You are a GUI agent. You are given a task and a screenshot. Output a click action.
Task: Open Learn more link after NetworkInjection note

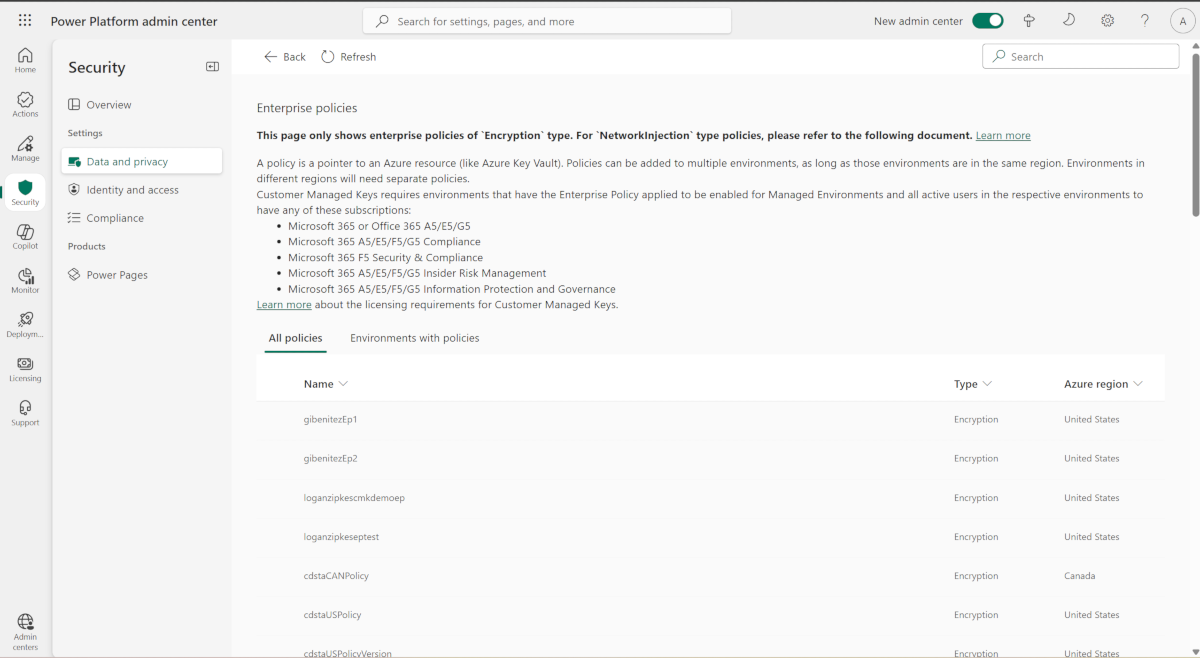pyautogui.click(x=1003, y=136)
